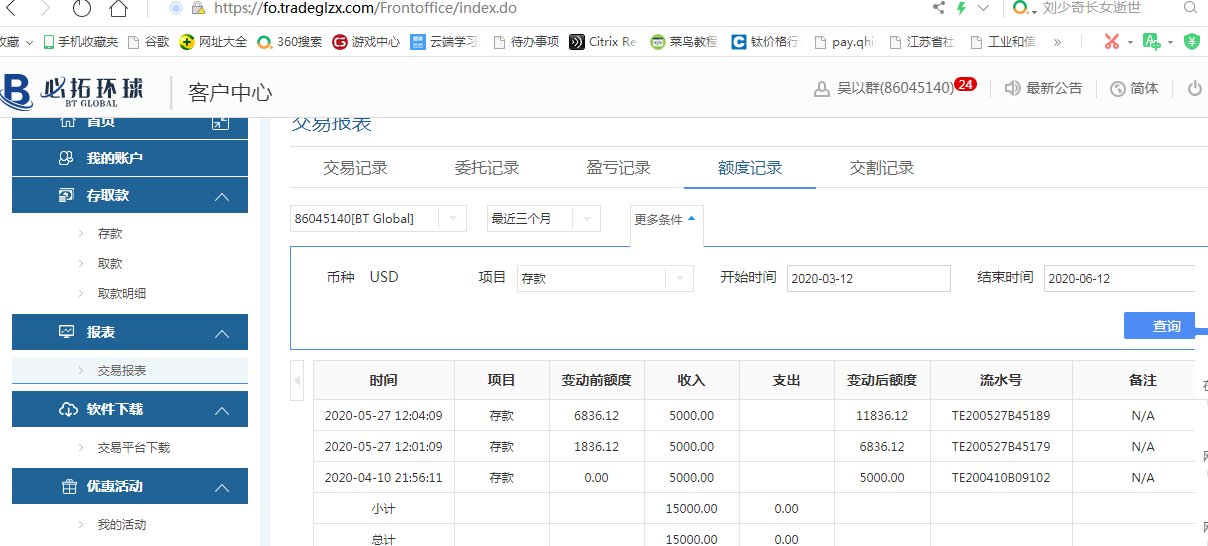Click the green shield extension icon
Viewport: 1208px width, 546px height.
click(x=1192, y=42)
